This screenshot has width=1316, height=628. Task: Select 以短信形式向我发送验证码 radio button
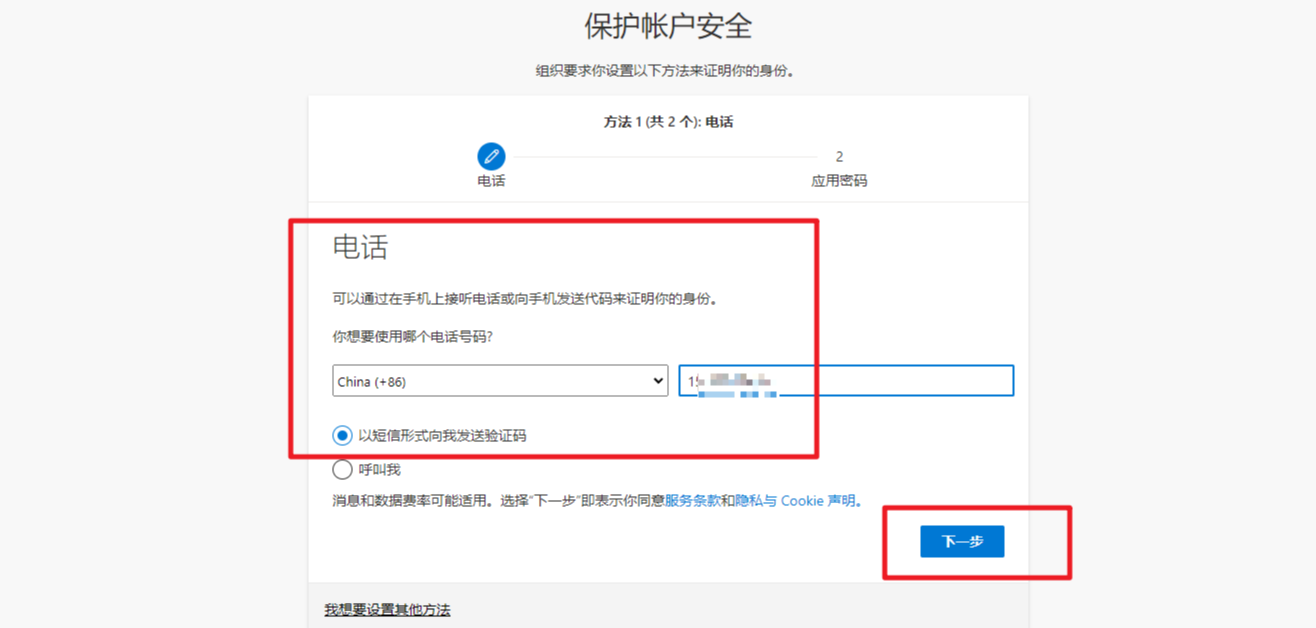click(343, 435)
